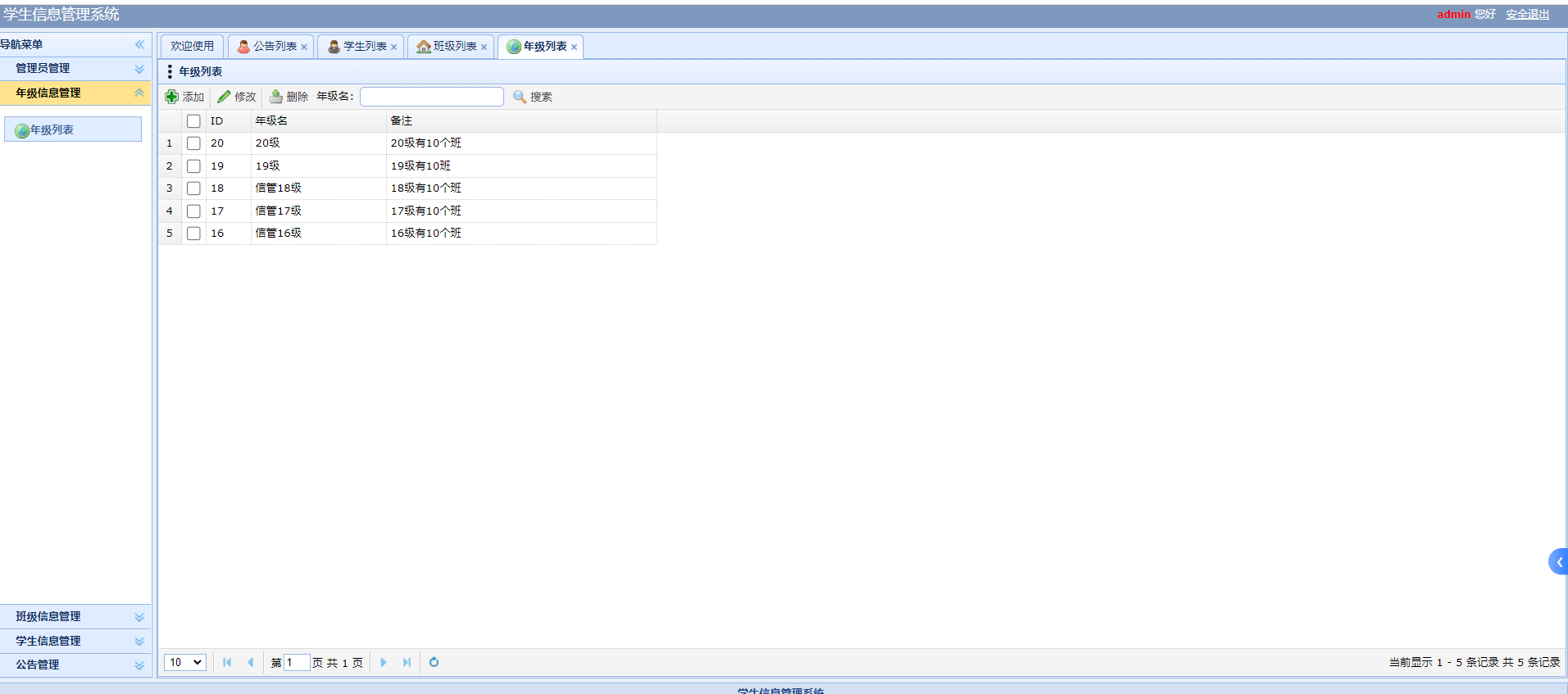
Task: Click the 安全退出 logout link
Action: coord(1528,14)
